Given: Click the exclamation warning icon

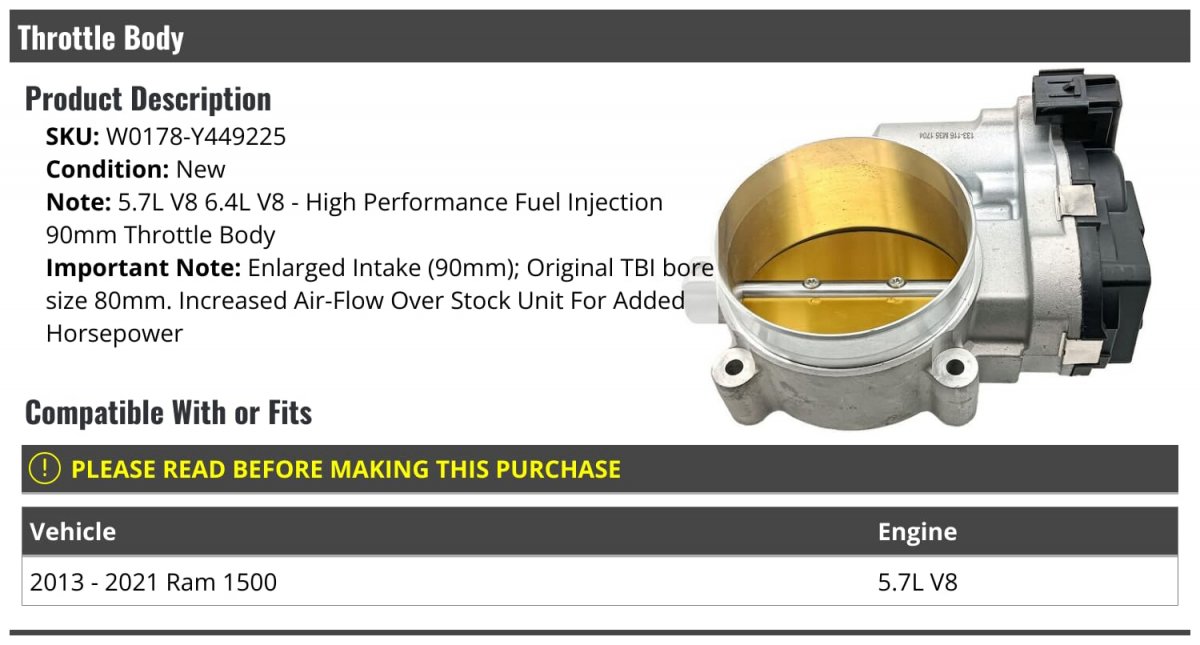Looking at the screenshot, I should click(45, 468).
